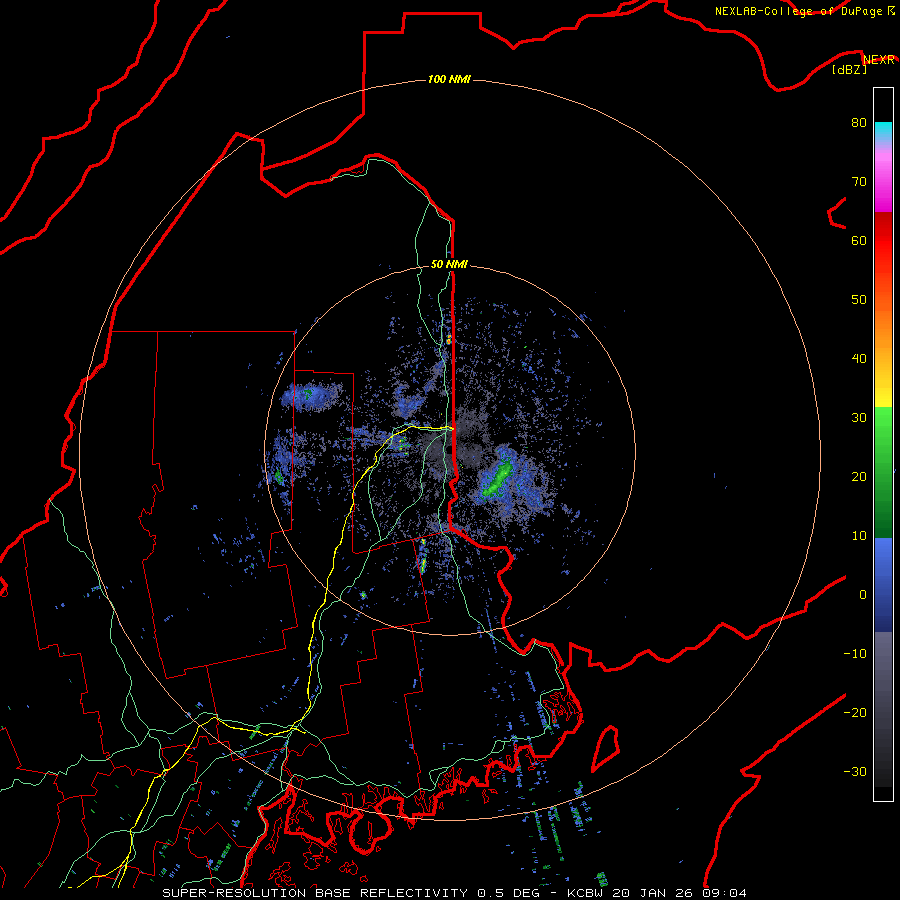Image resolution: width=900 pixels, height=900 pixels.
Task: Click the 20 JAN 26 09:04 timestamp
Action: 680,893
